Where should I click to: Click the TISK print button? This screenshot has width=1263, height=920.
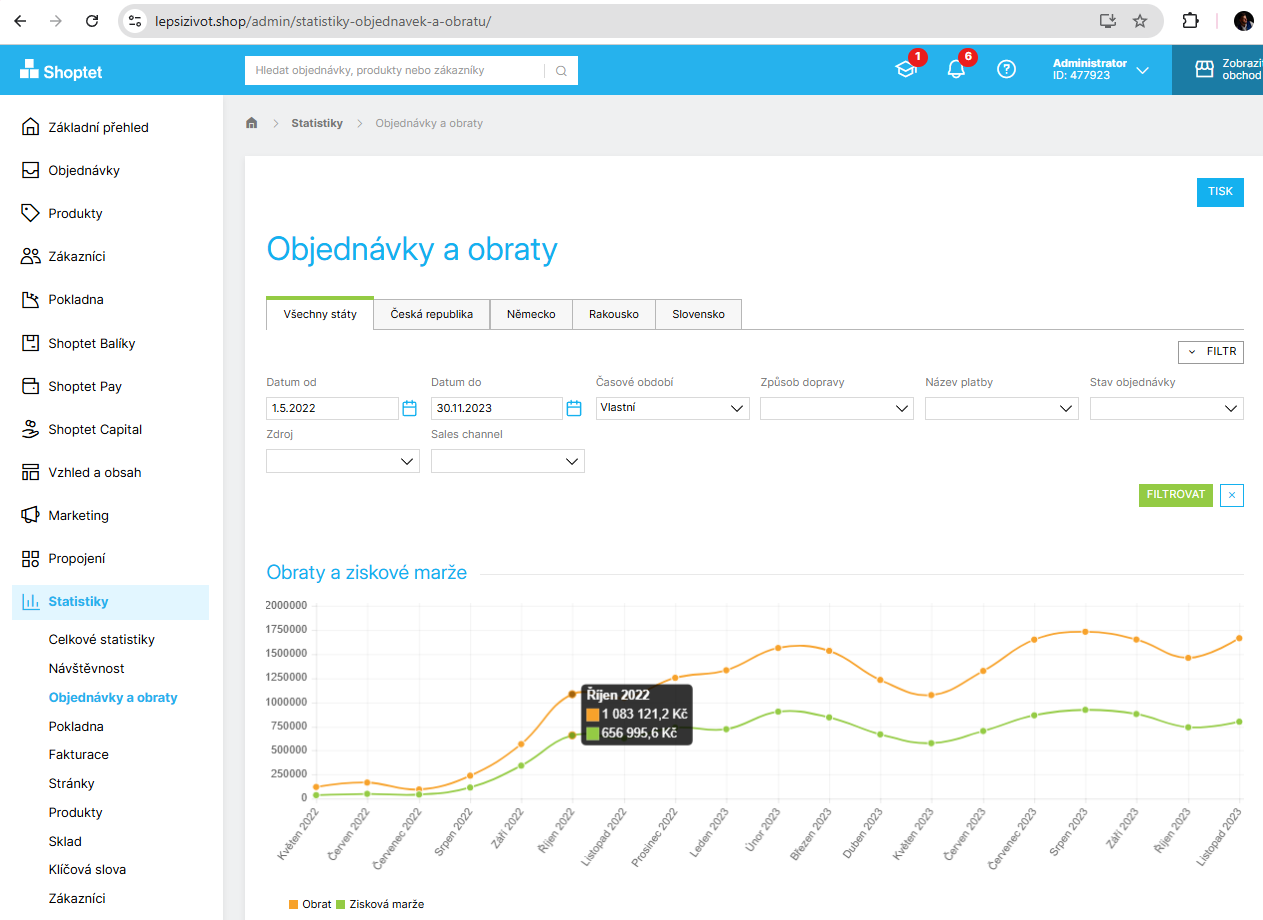tap(1220, 192)
